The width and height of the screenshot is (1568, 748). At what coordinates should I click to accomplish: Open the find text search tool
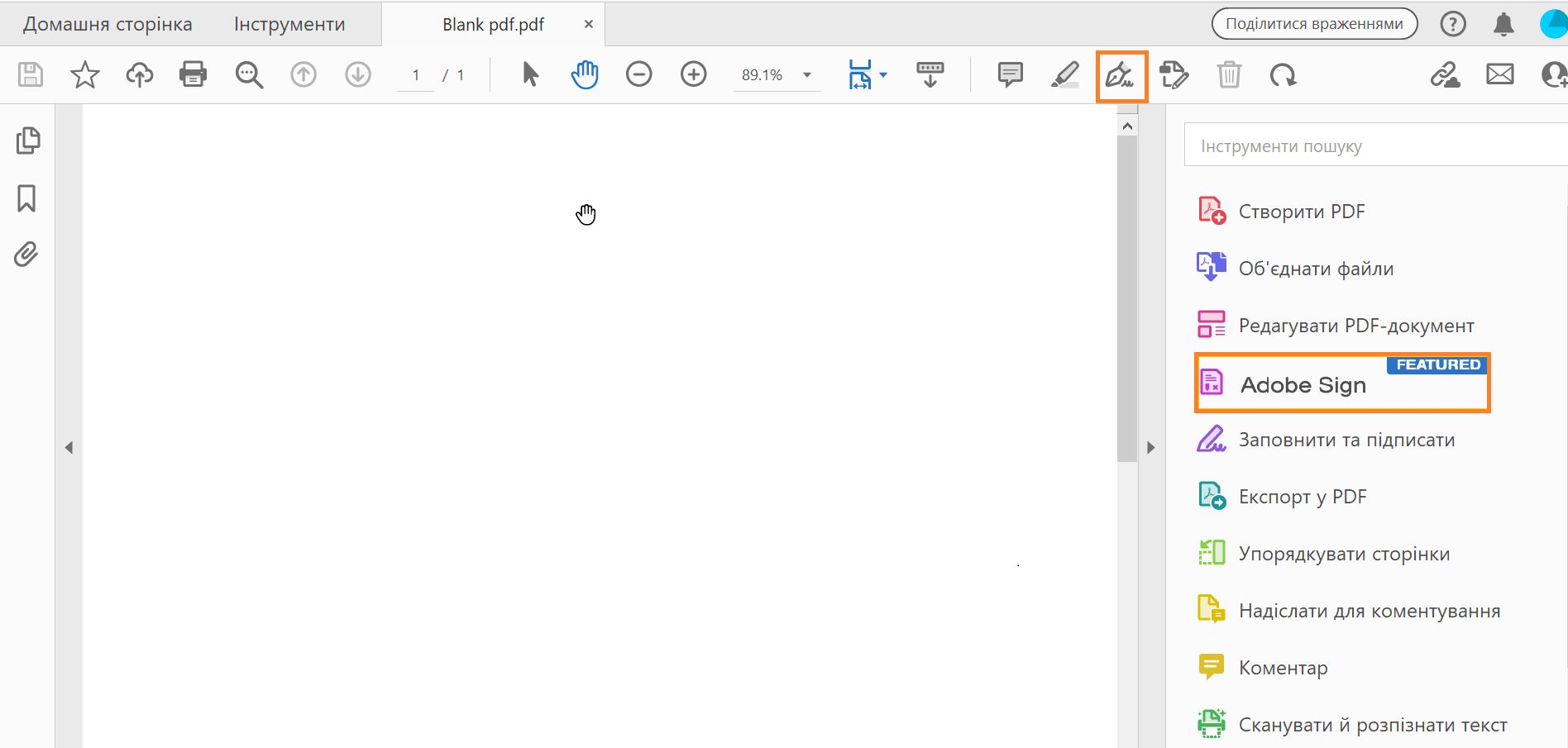point(249,75)
